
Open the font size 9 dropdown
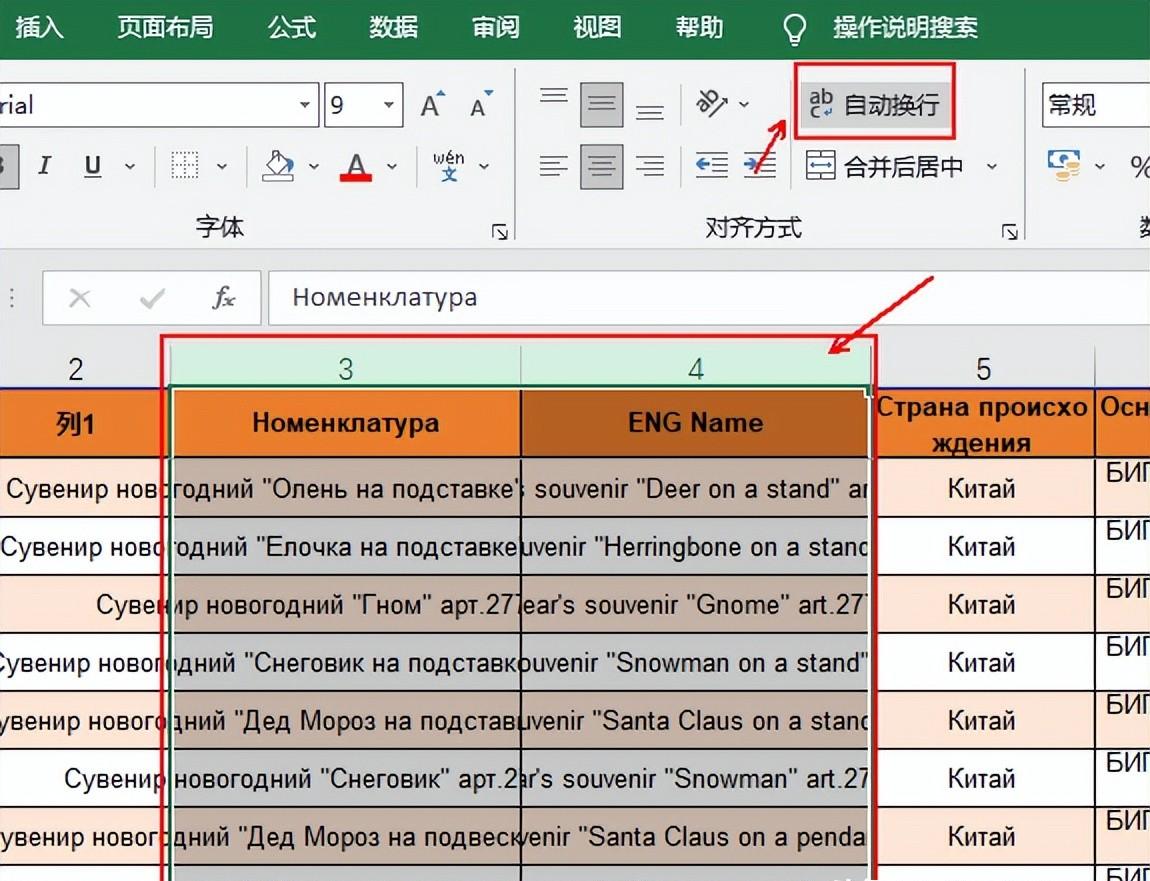click(x=389, y=105)
